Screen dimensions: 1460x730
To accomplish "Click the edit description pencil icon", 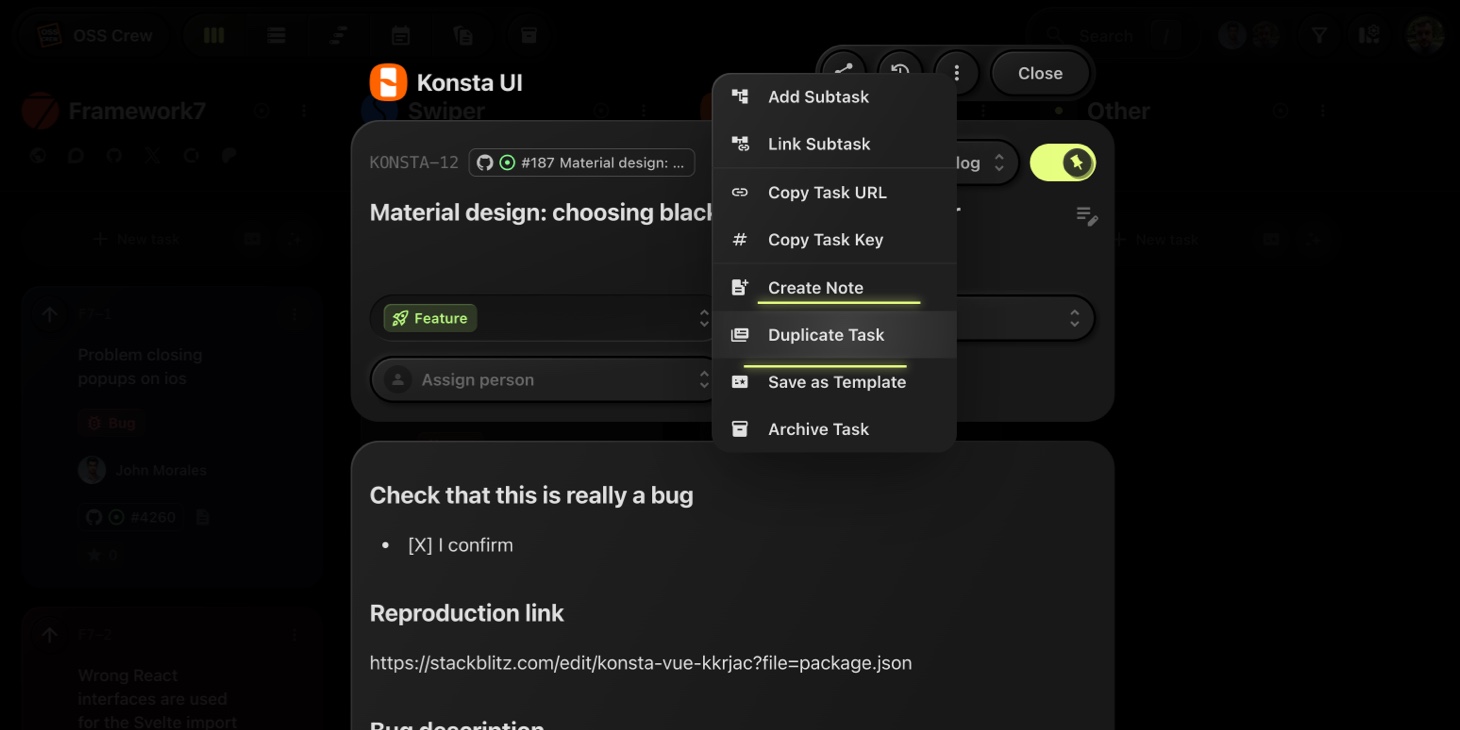I will (1086, 216).
